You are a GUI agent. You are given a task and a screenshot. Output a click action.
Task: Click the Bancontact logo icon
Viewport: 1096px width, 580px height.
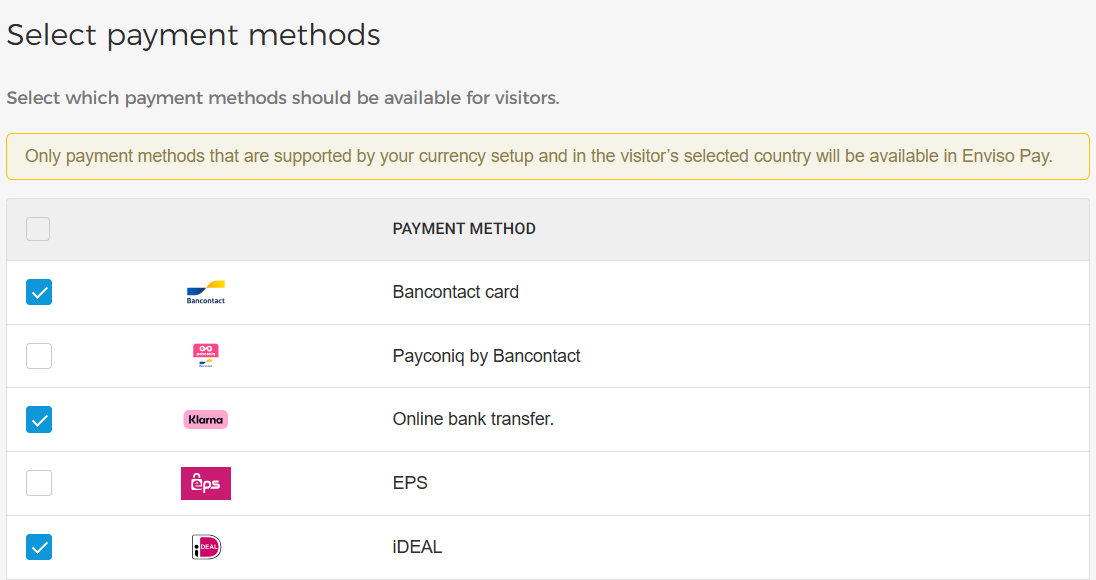[206, 292]
